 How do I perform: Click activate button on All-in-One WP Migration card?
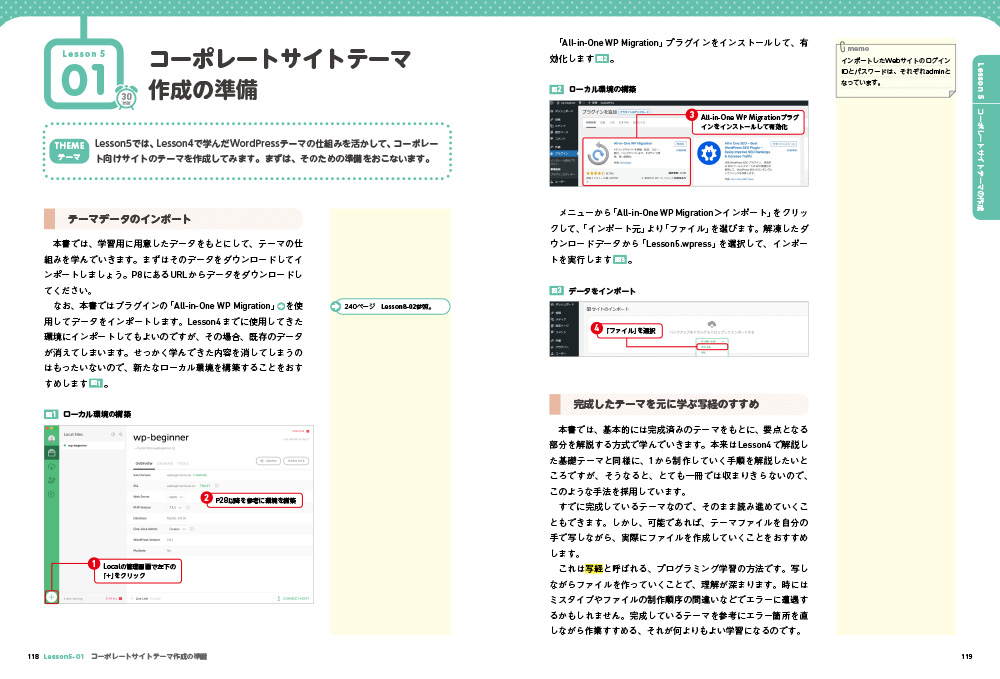click(680, 144)
